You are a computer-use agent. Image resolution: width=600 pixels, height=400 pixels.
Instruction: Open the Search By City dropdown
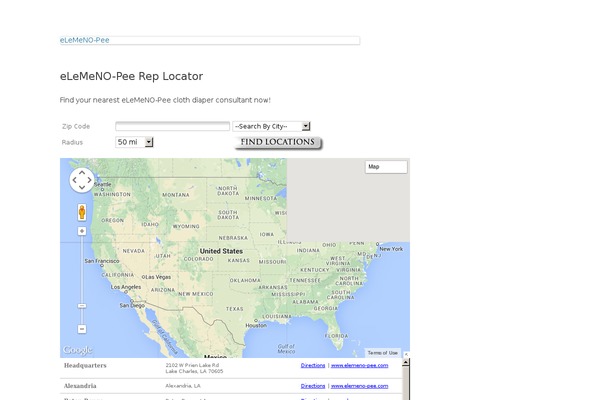pos(272,126)
